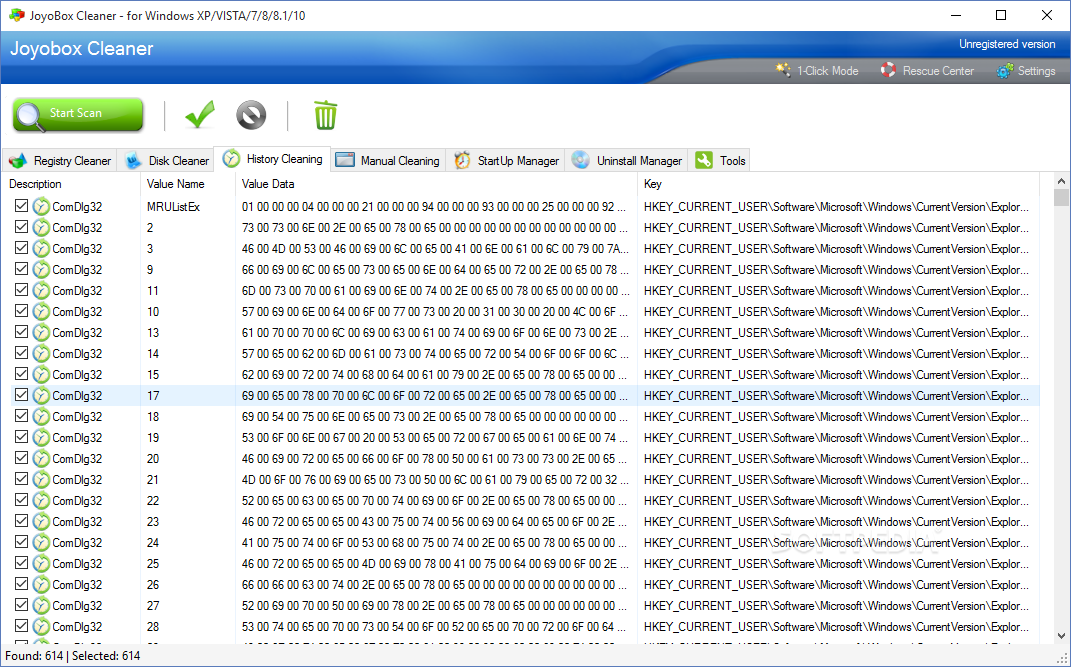Sort by the Value Data column header
The image size is (1071, 667).
click(436, 184)
